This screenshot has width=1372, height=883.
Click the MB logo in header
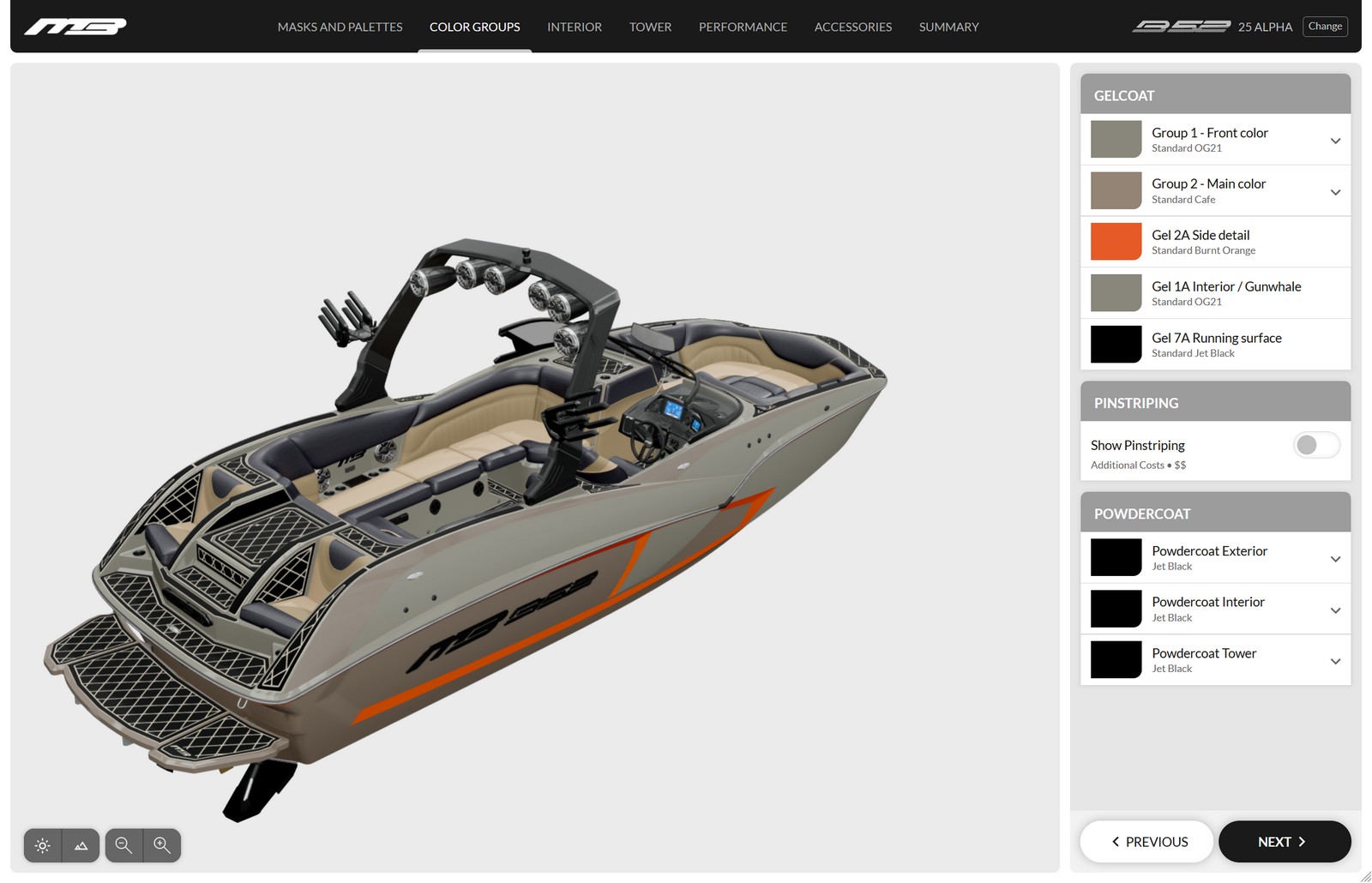[75, 27]
